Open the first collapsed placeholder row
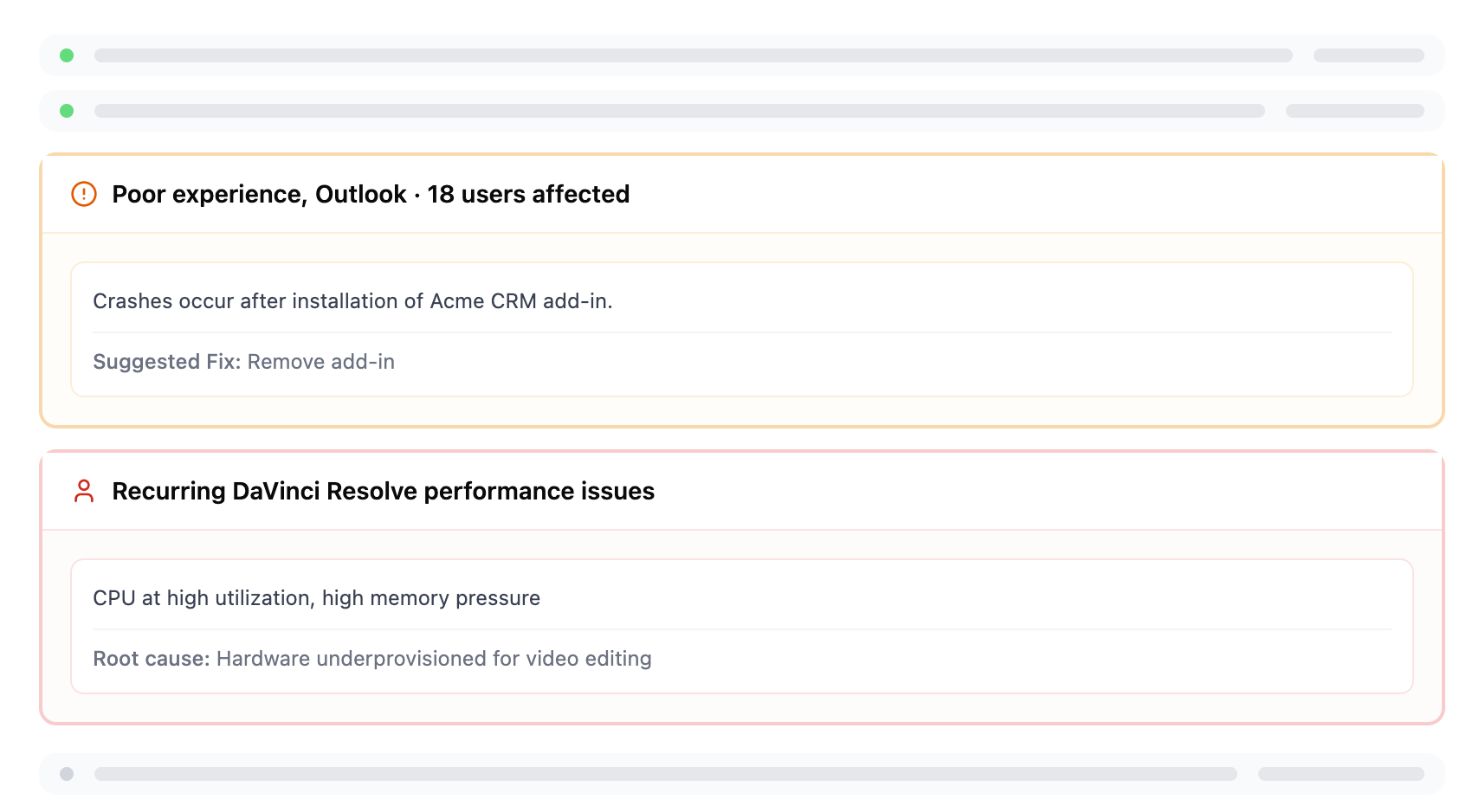Image resolution: width=1479 pixels, height=812 pixels. pos(693,55)
